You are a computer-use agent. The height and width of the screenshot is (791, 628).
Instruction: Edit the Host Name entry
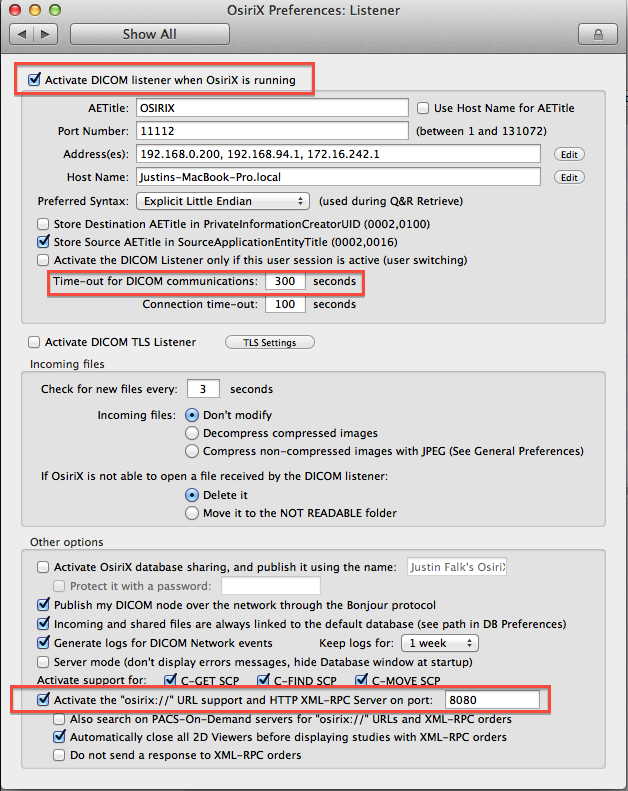tap(569, 178)
